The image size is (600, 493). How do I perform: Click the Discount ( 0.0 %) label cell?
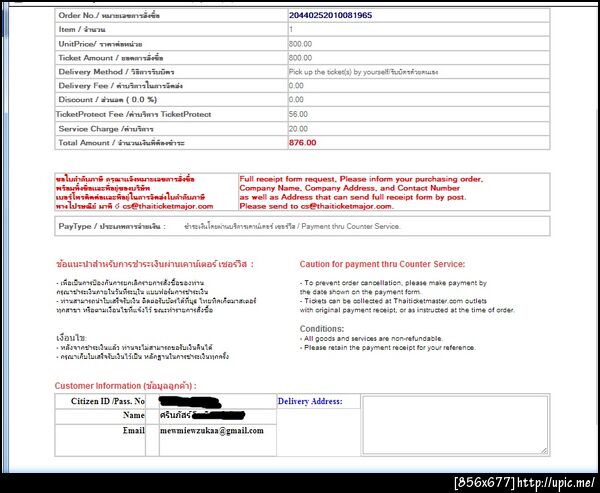171,100
